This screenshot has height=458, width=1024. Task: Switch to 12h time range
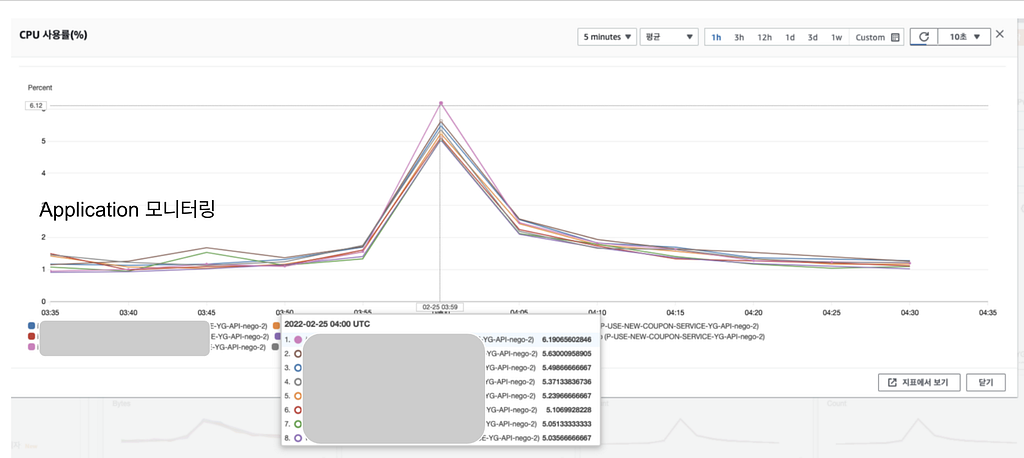(x=764, y=37)
